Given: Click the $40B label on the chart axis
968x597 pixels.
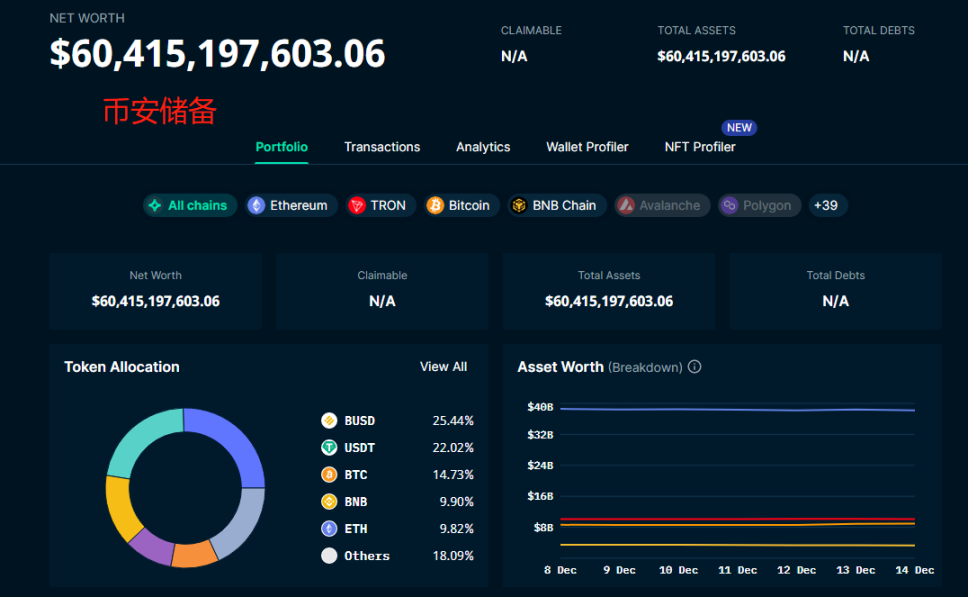Looking at the screenshot, I should 540,407.
